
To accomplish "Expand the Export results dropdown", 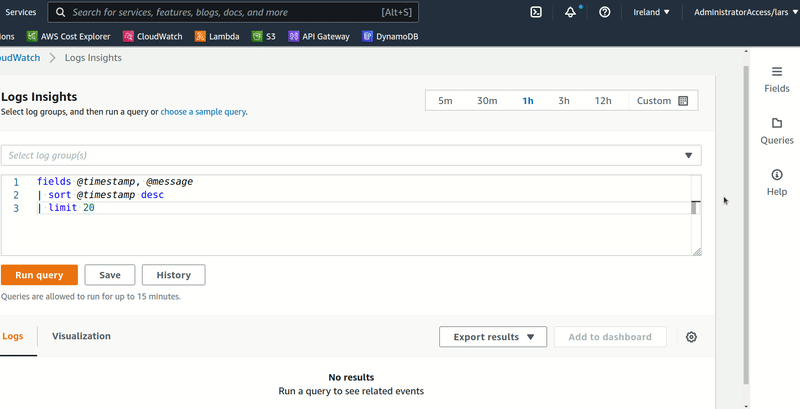I will click(493, 337).
